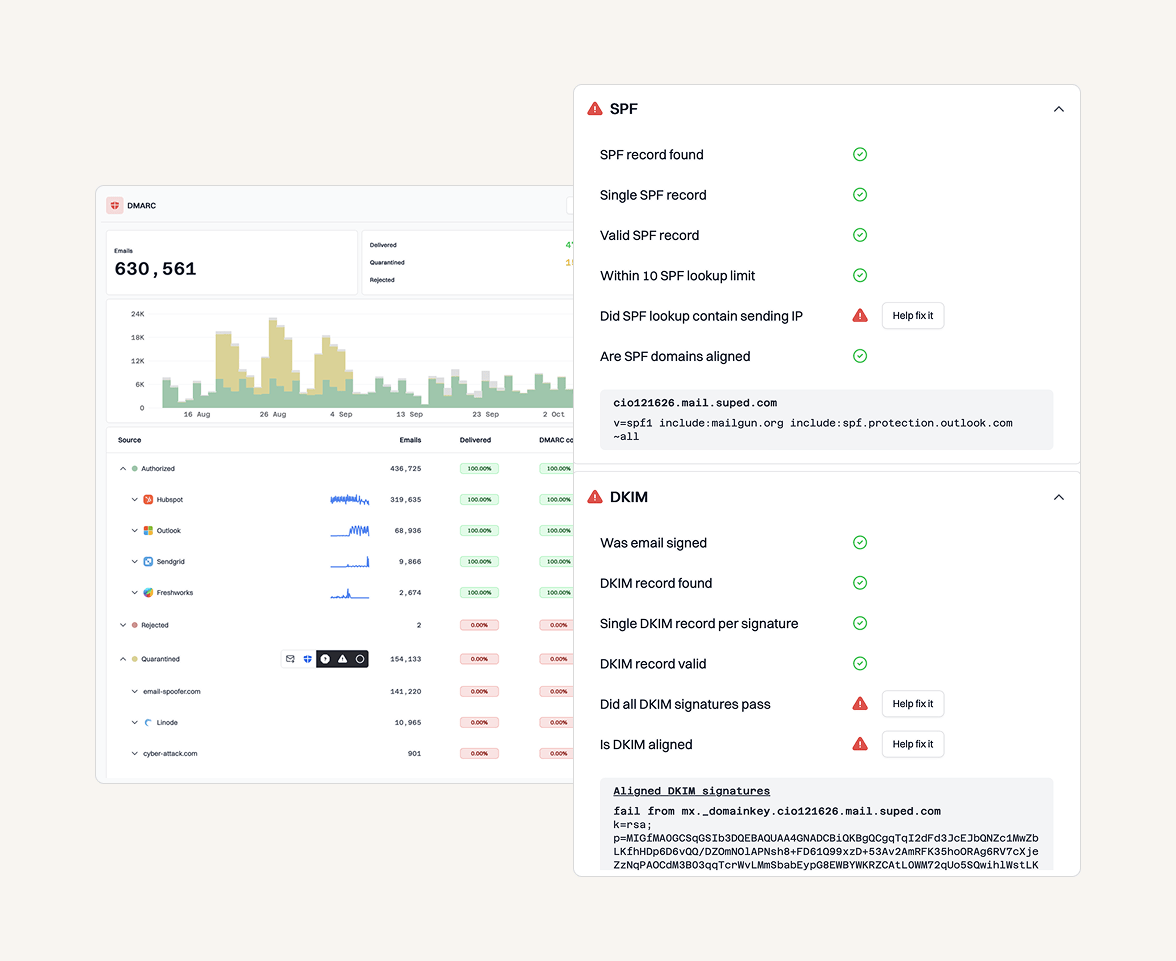Click the red alert icon next to SPF
This screenshot has height=961, width=1176.
[594, 108]
